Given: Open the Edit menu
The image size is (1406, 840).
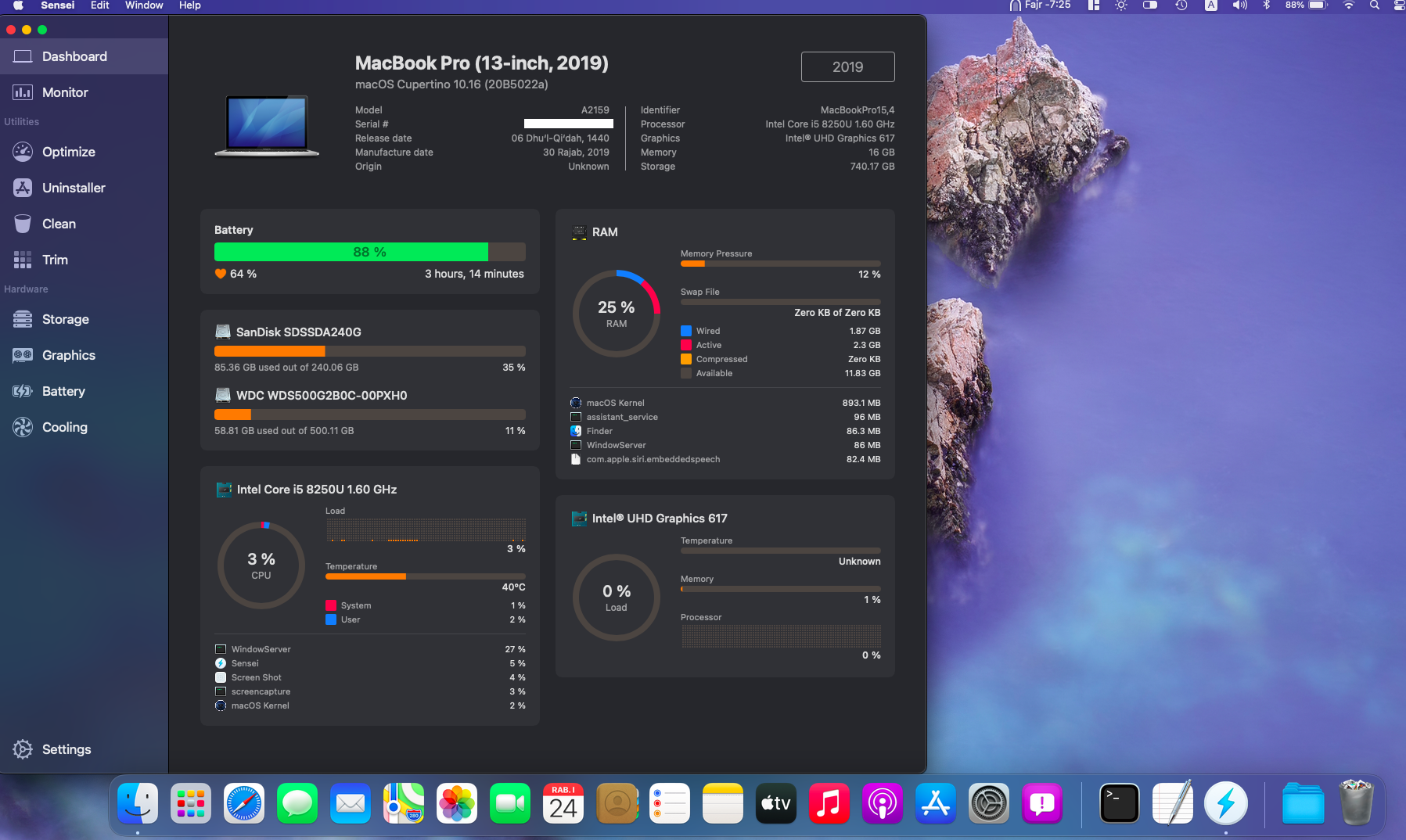Looking at the screenshot, I should [99, 5].
